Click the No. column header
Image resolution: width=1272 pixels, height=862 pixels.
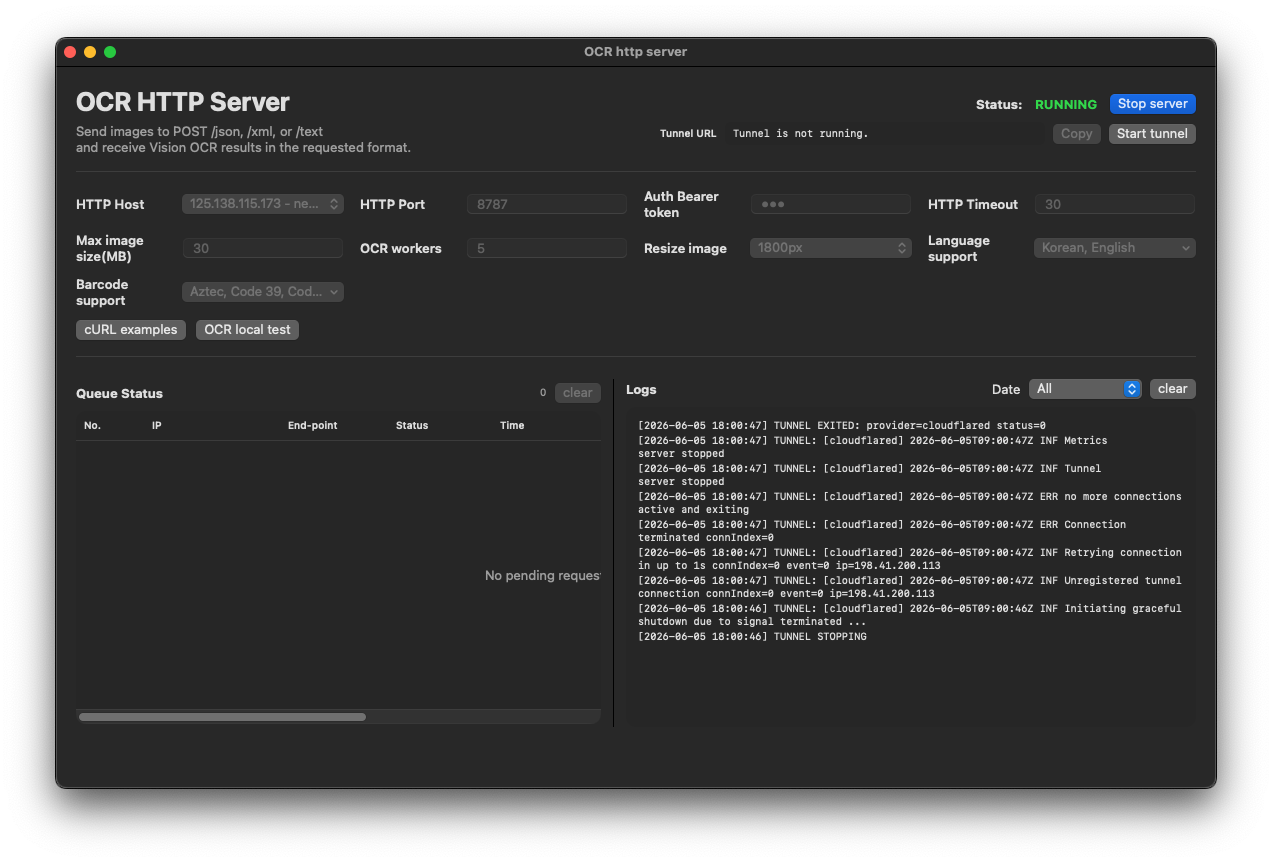click(x=93, y=425)
